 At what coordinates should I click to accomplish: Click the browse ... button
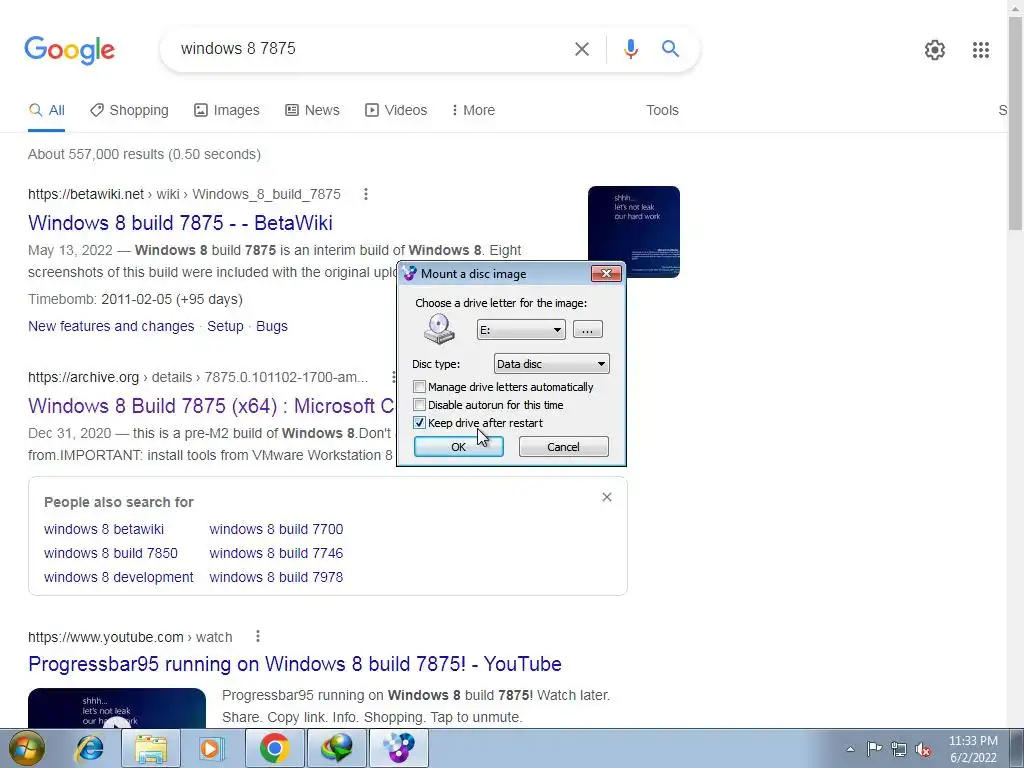coord(587,330)
